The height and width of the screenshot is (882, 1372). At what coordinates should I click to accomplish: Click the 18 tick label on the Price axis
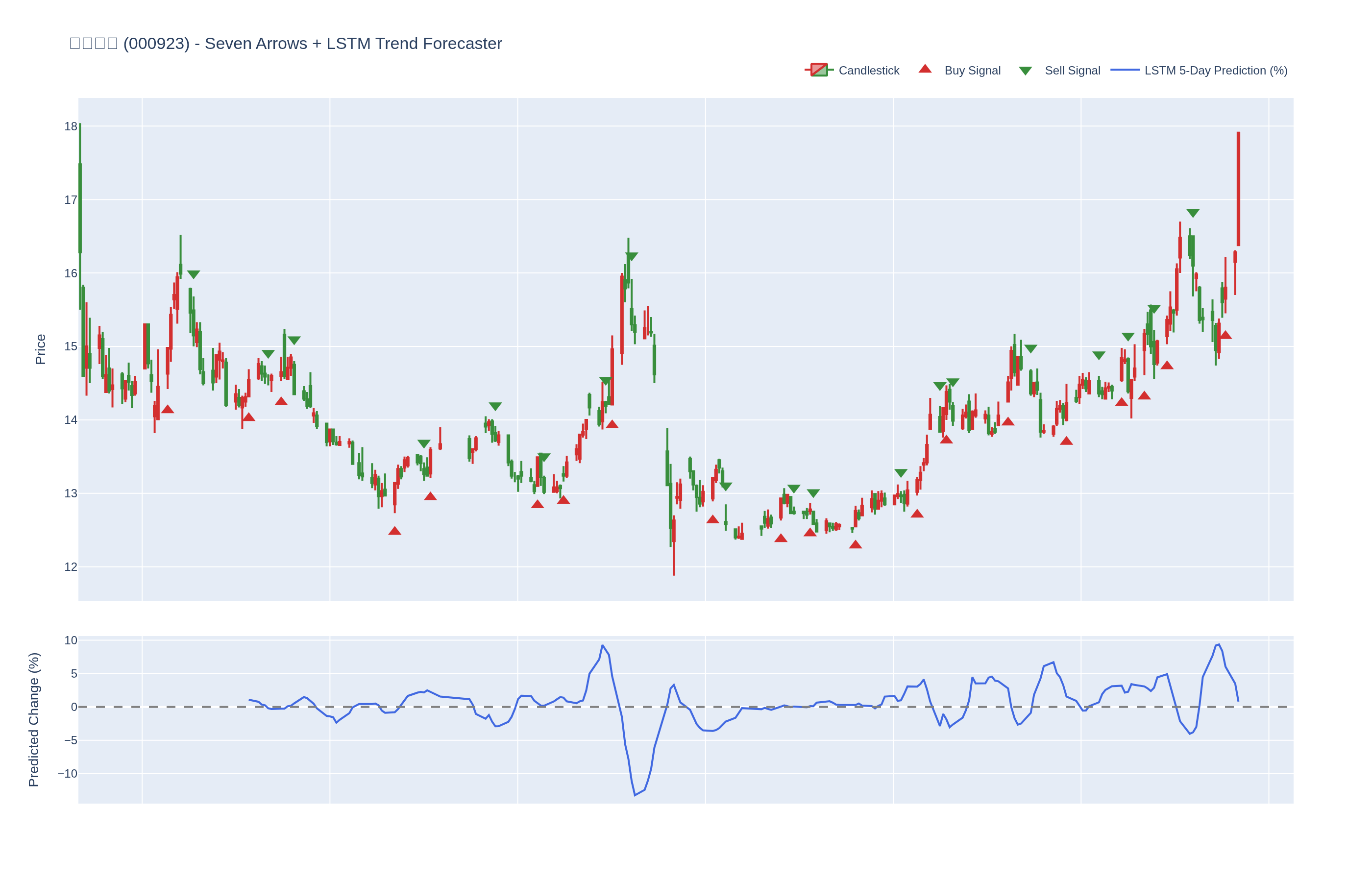pos(71,126)
